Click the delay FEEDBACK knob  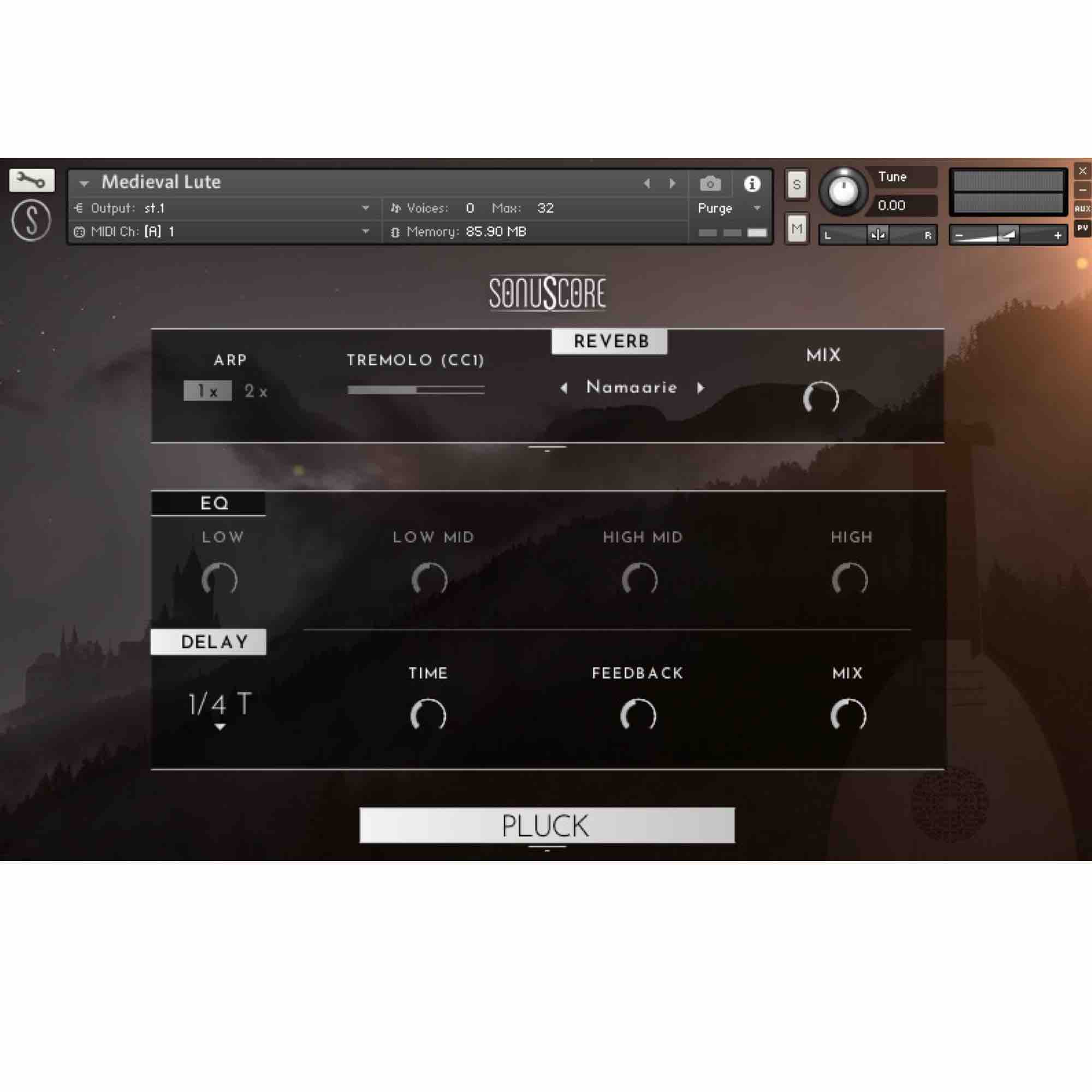tap(638, 715)
